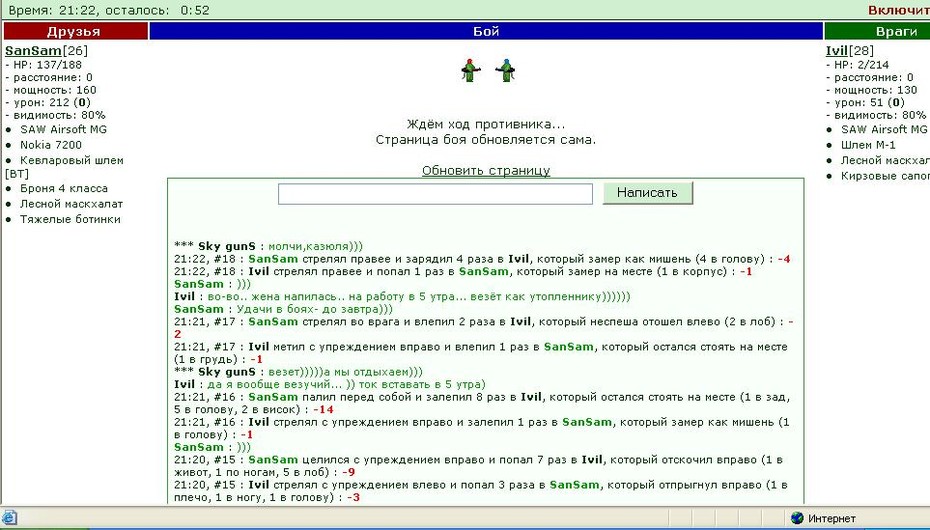
Task: Click 'мощность: 160' stat
Action: [55, 90]
